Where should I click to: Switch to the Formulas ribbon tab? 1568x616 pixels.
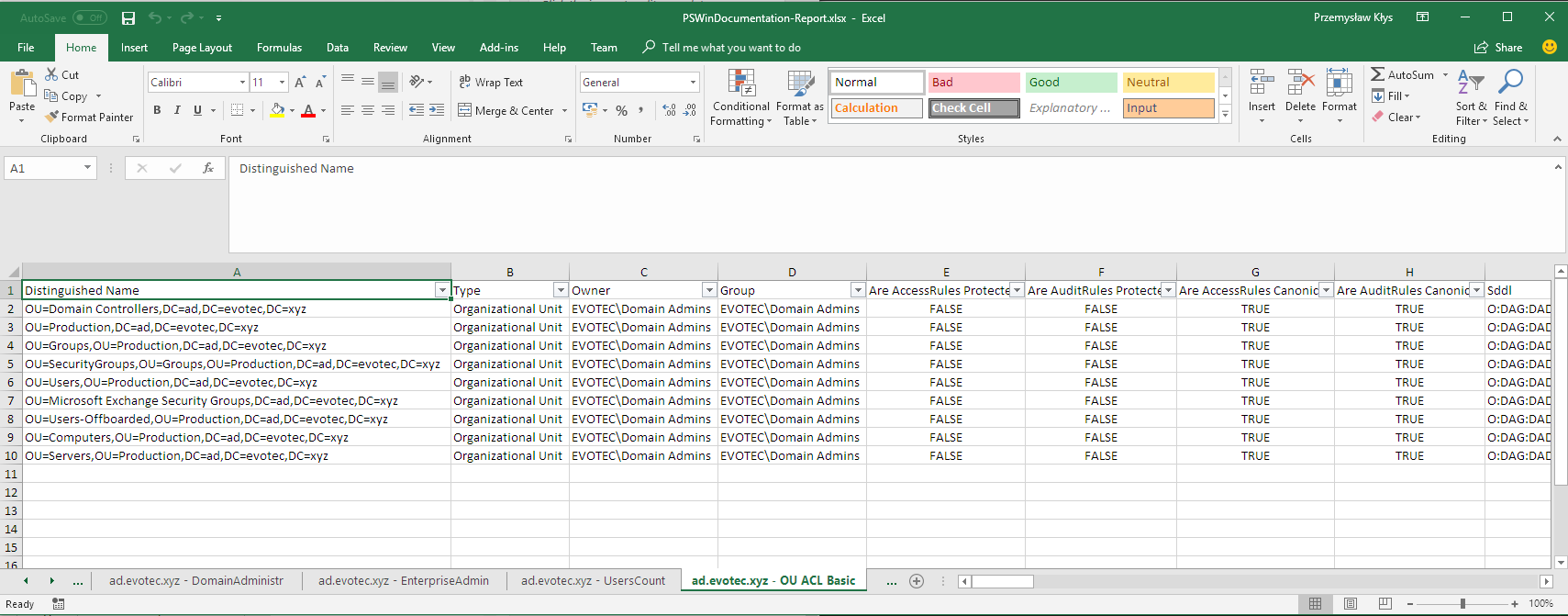279,48
